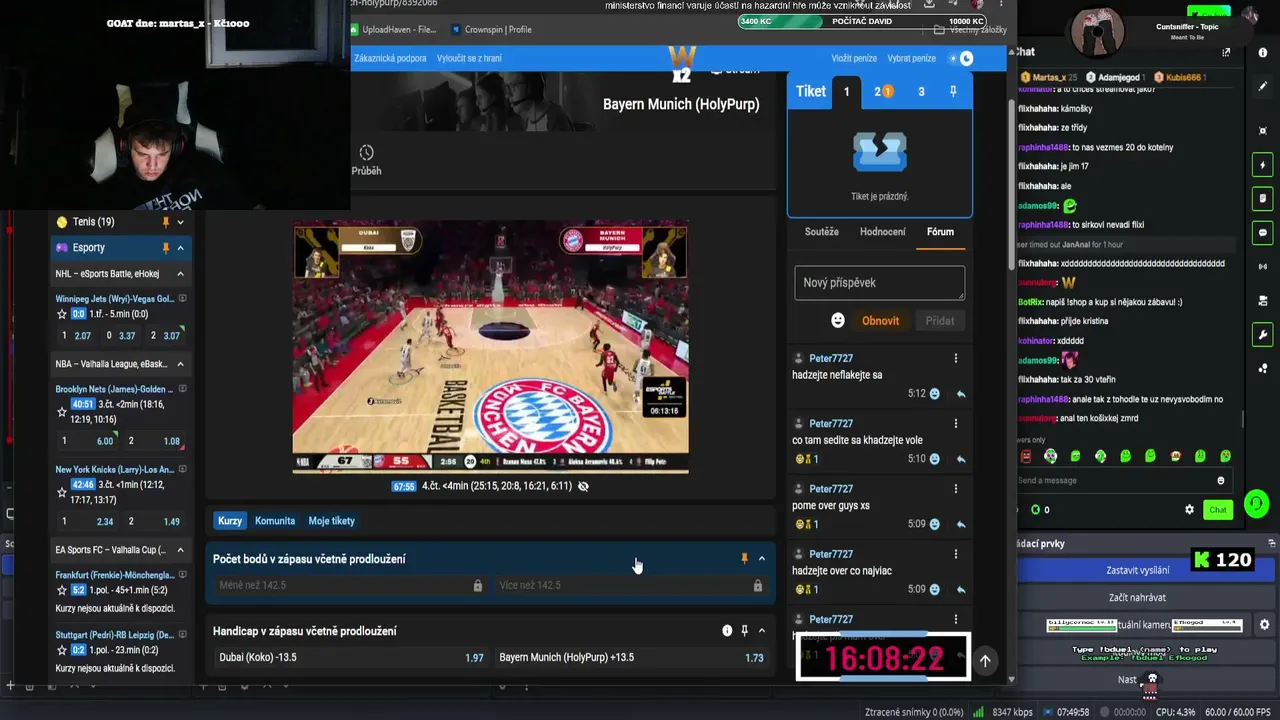Pick Brooklyn Nets odds 6.00
This screenshot has width=1280, height=720.
pyautogui.click(x=90, y=441)
